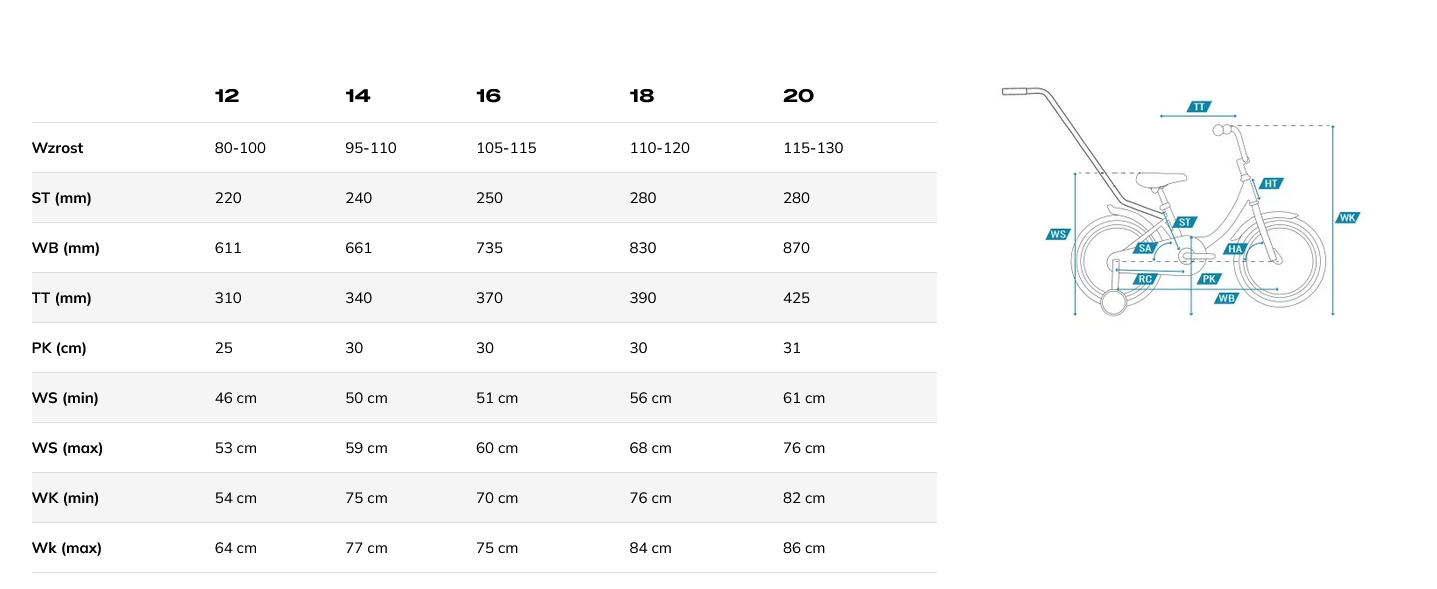The height and width of the screenshot is (589, 1437).
Task: Select the size 16 column header
Action: (x=488, y=96)
